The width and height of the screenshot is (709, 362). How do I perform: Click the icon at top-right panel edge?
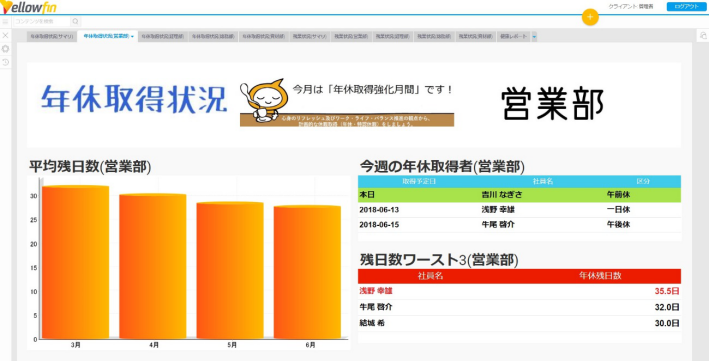pos(703,36)
